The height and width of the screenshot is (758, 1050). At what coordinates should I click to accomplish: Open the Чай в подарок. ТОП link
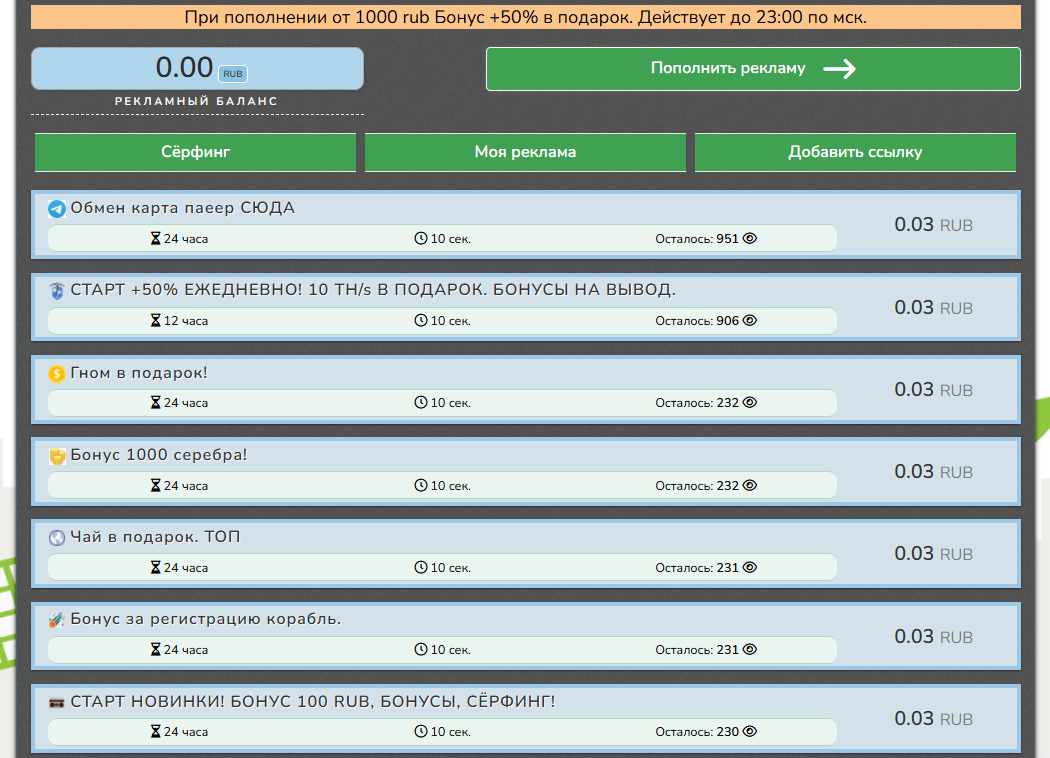point(155,537)
